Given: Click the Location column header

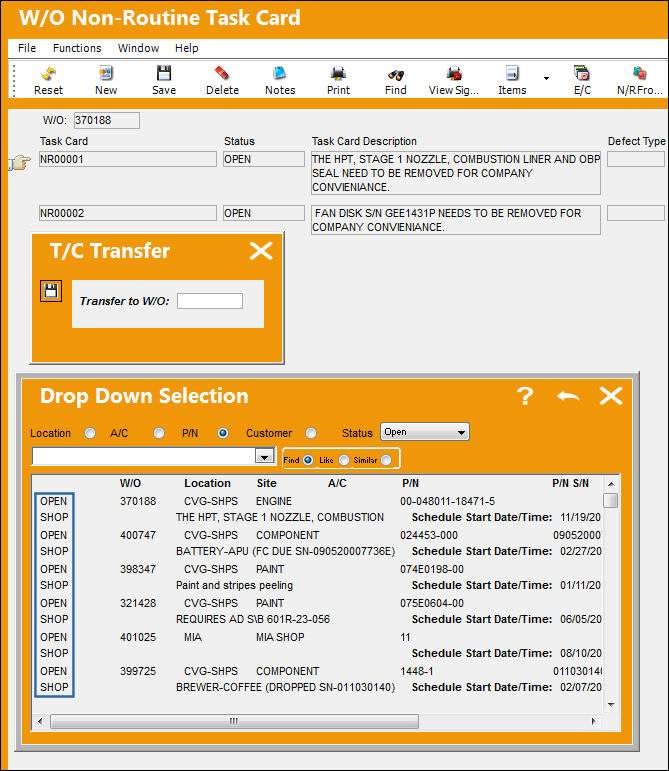Looking at the screenshot, I should (207, 483).
